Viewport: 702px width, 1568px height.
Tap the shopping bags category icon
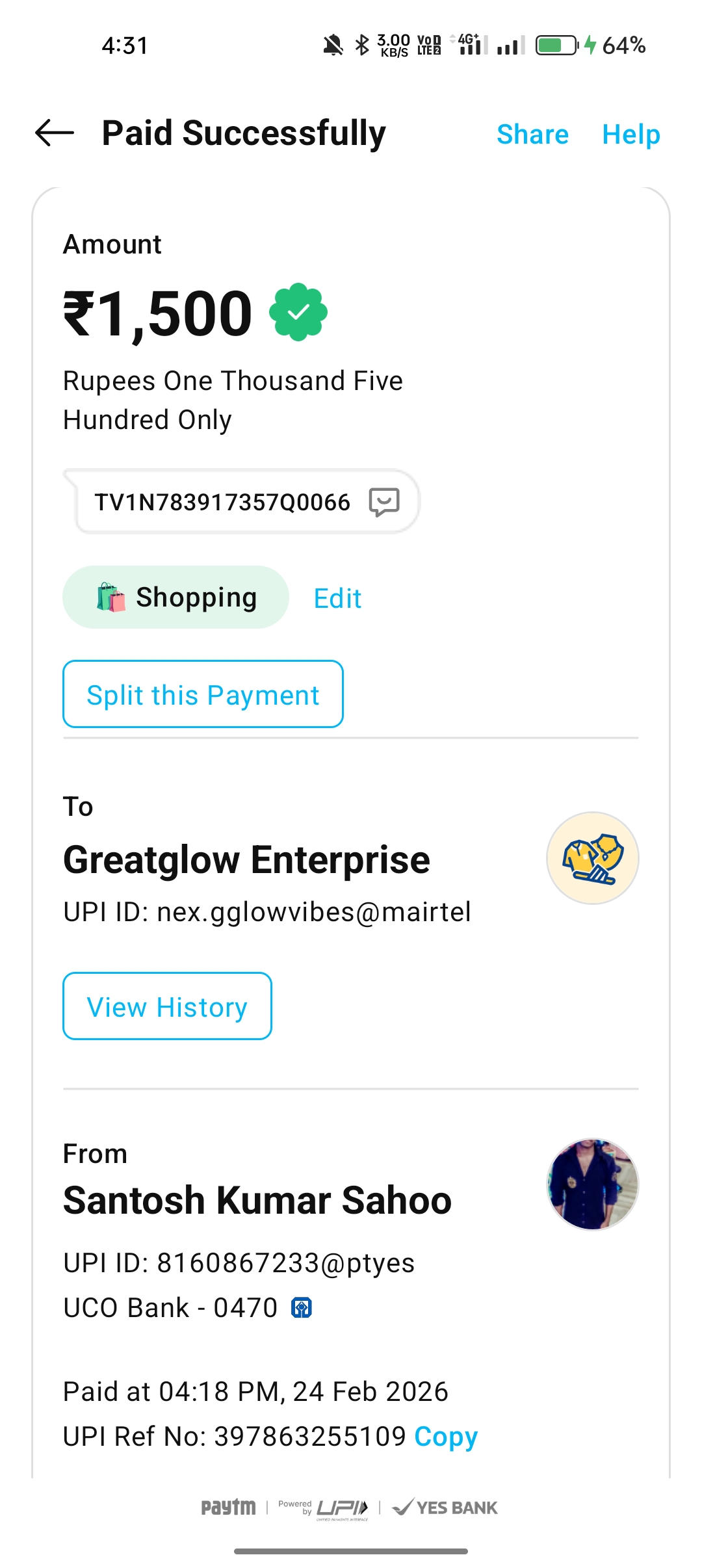click(110, 597)
